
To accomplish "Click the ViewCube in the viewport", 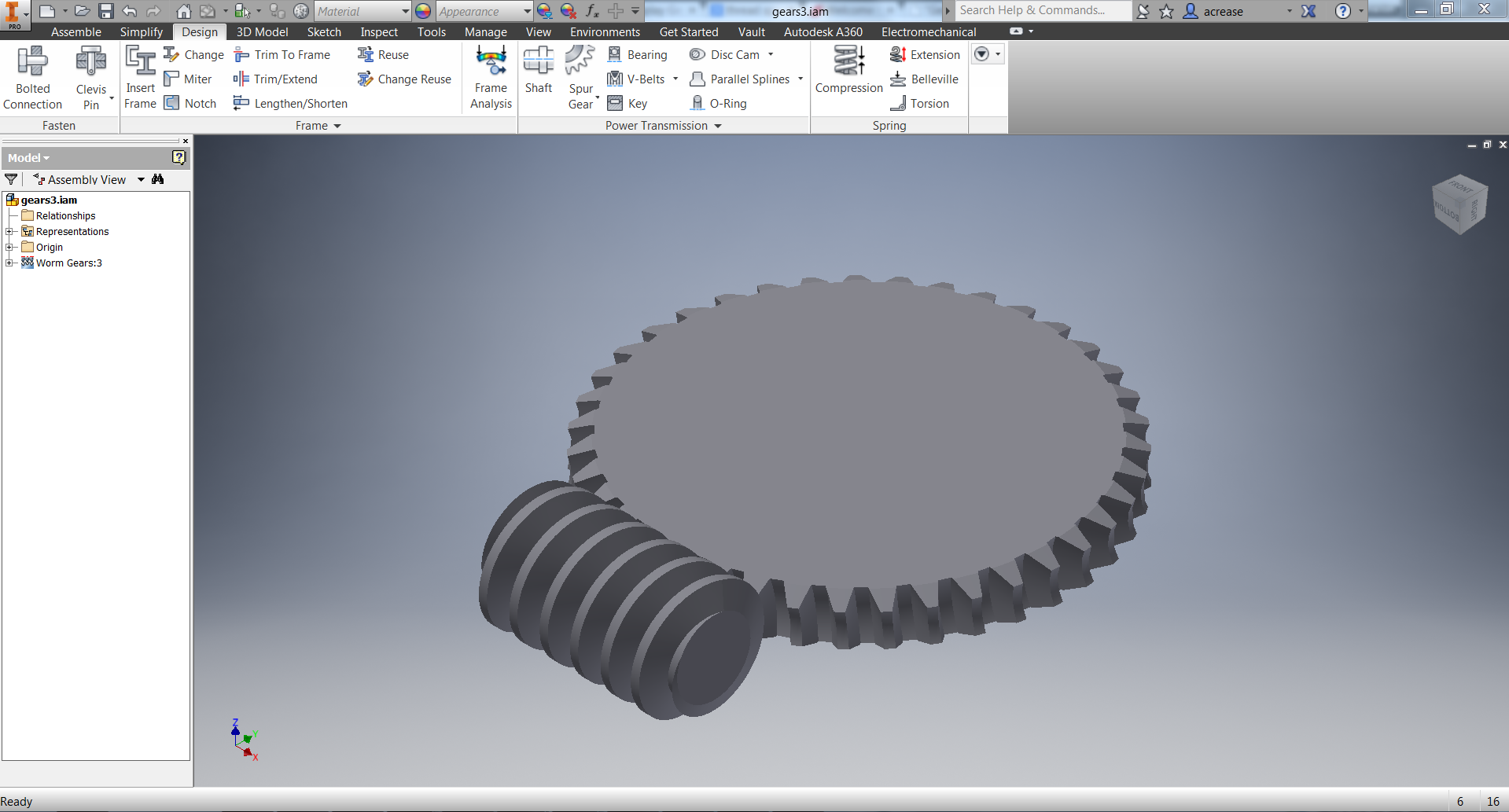I will 1459,204.
